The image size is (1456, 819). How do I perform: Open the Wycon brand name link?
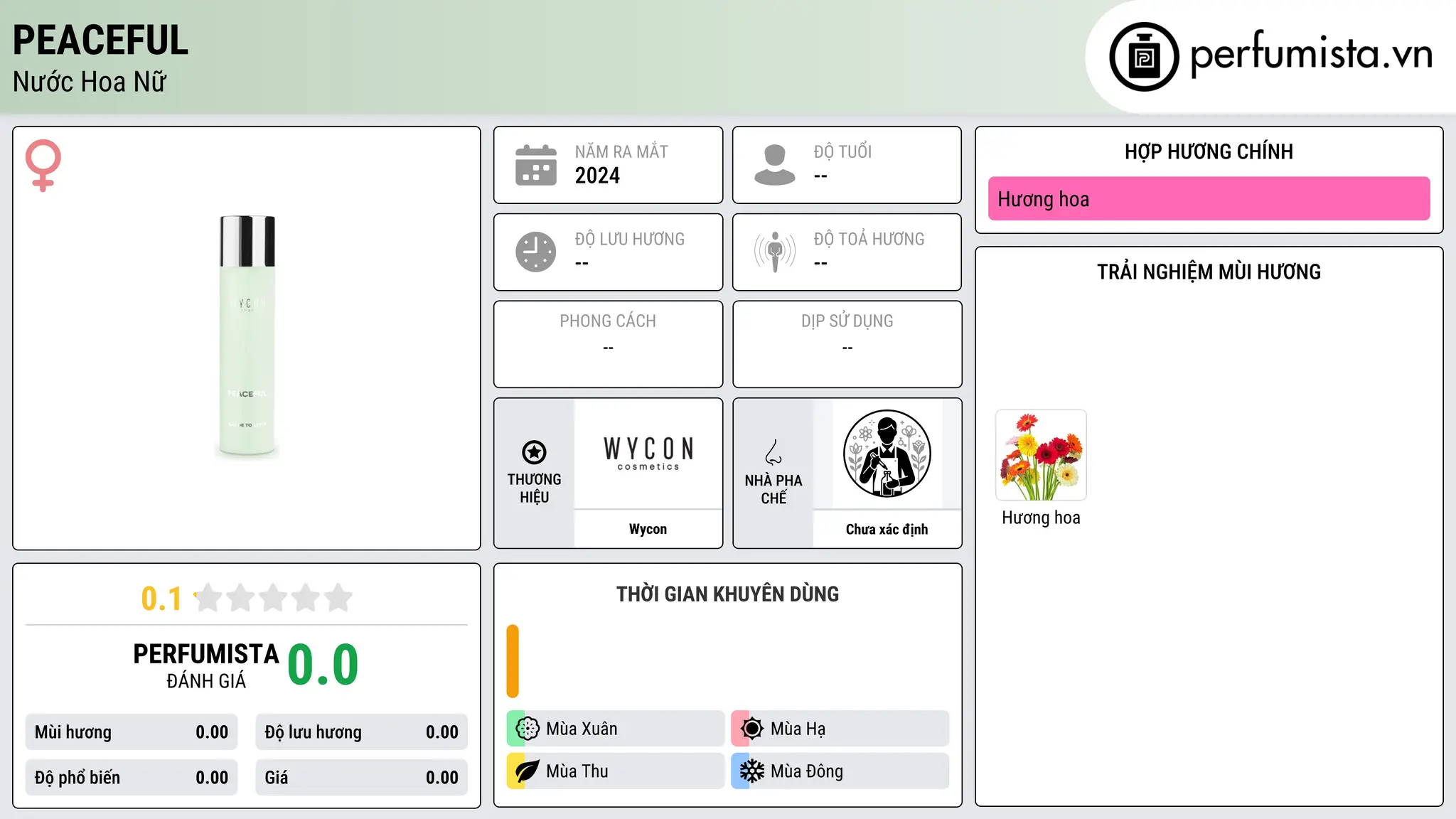pos(648,529)
